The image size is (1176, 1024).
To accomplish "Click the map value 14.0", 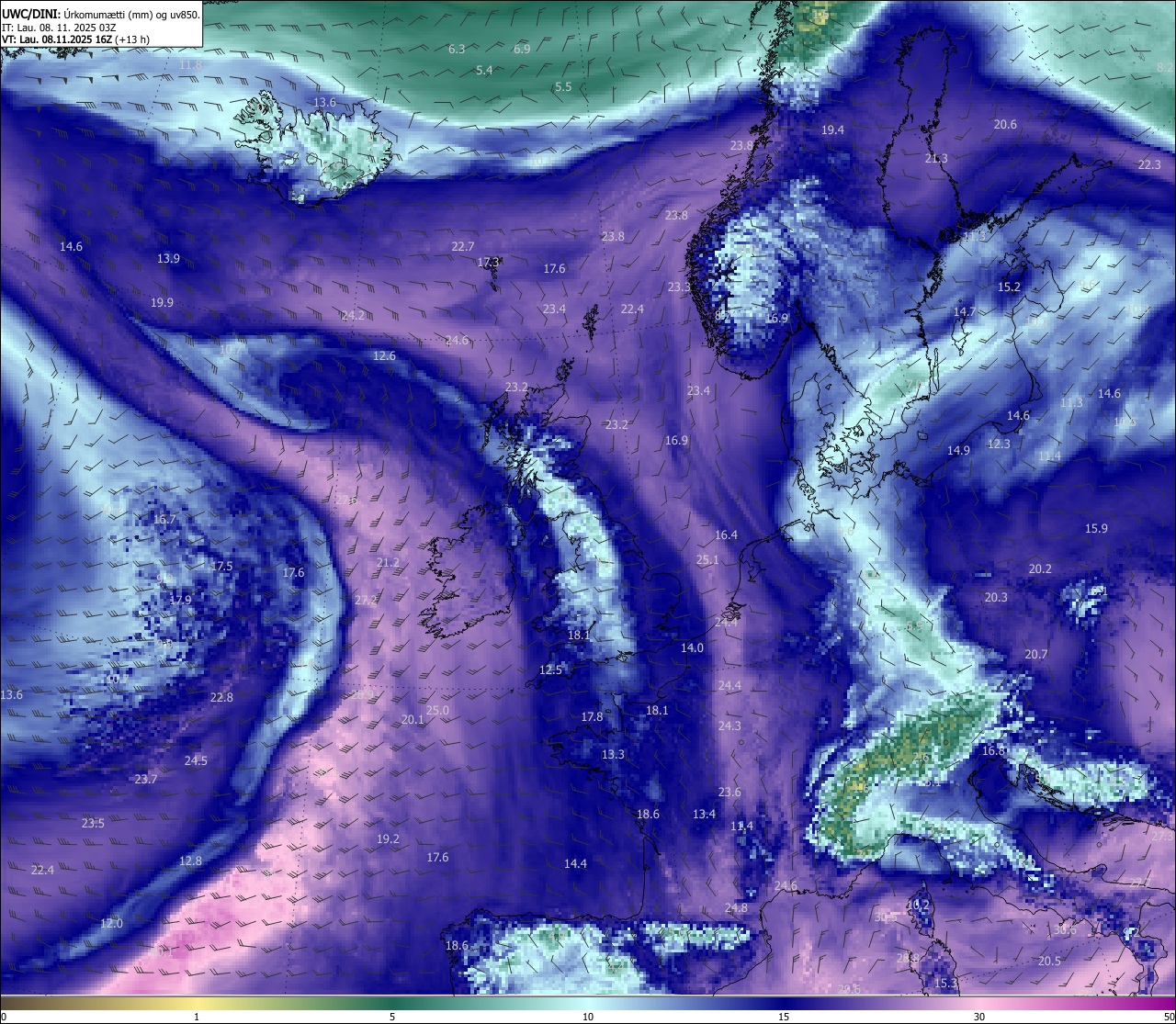I will point(692,647).
